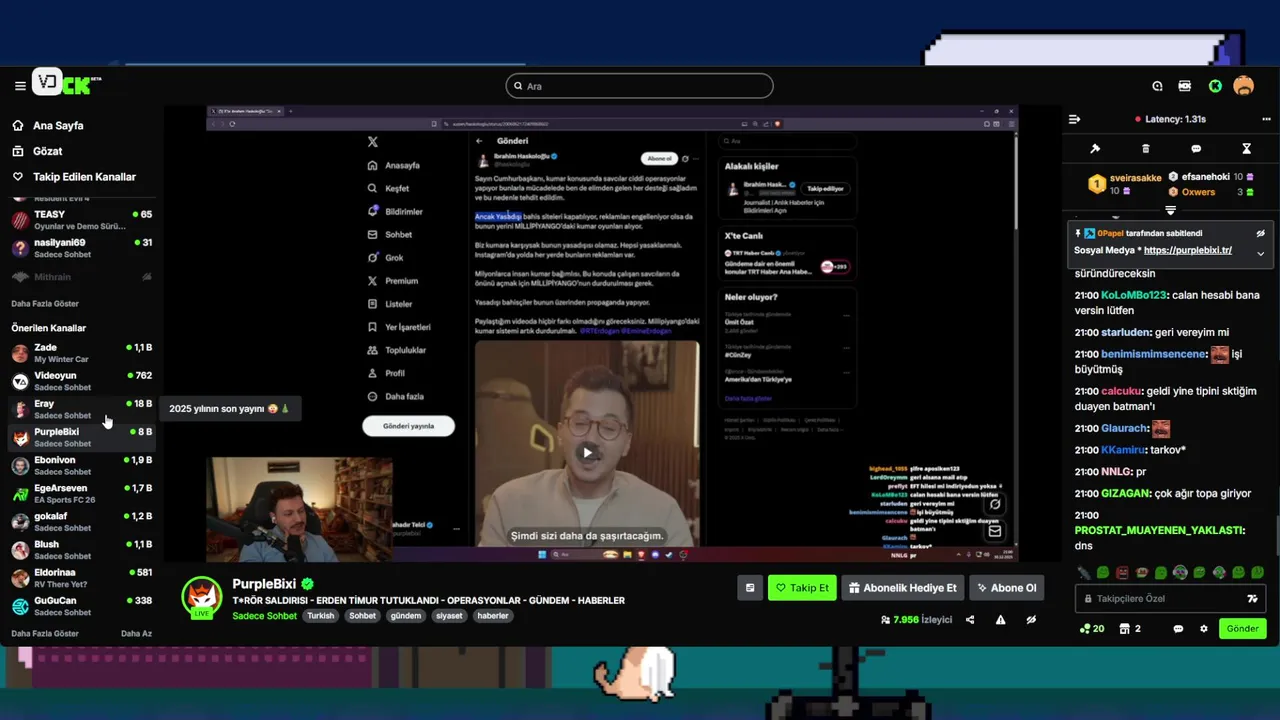Open Eray channel in recommended list
Screen dimensions: 1280x720
(x=82, y=409)
